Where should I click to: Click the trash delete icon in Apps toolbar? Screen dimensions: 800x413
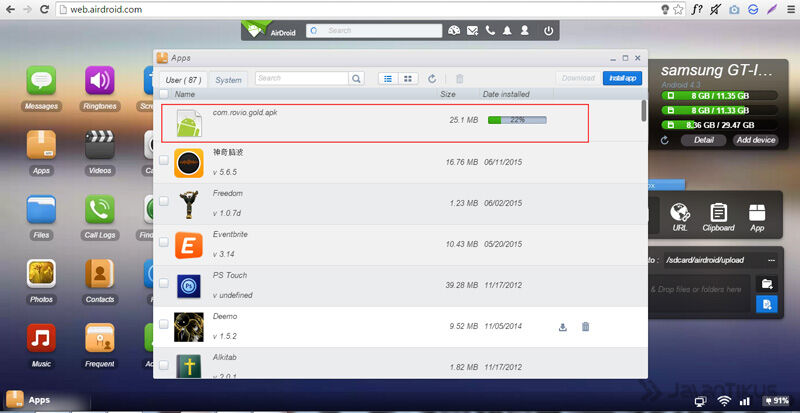(460, 79)
